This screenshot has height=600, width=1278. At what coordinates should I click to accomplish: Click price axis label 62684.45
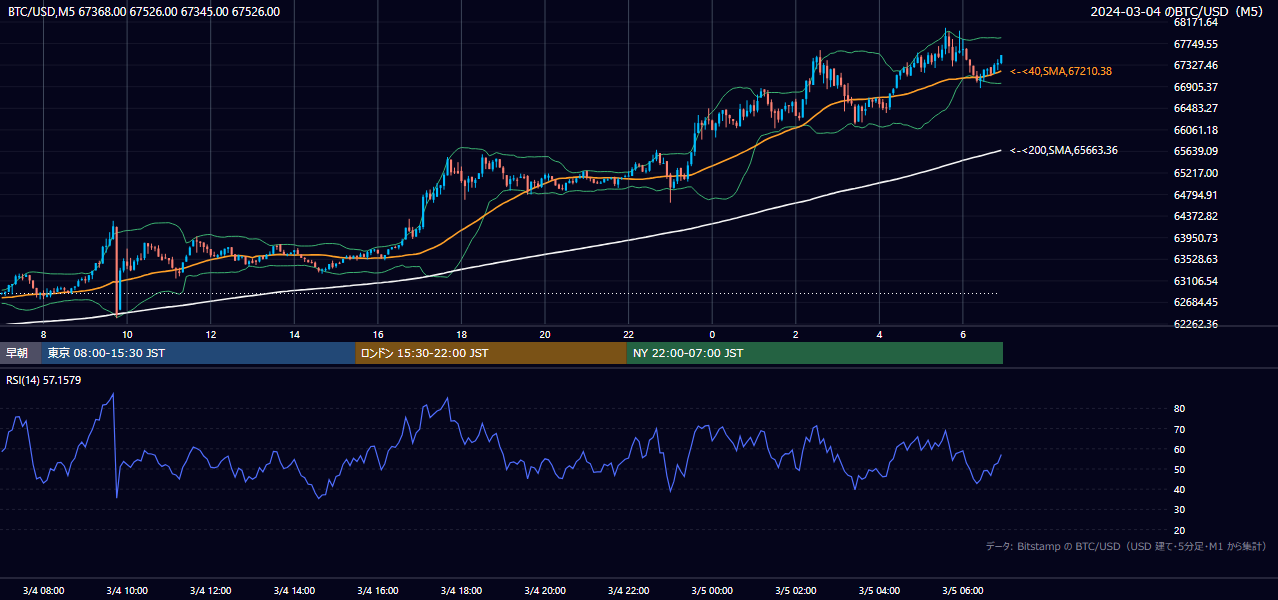coord(1195,302)
